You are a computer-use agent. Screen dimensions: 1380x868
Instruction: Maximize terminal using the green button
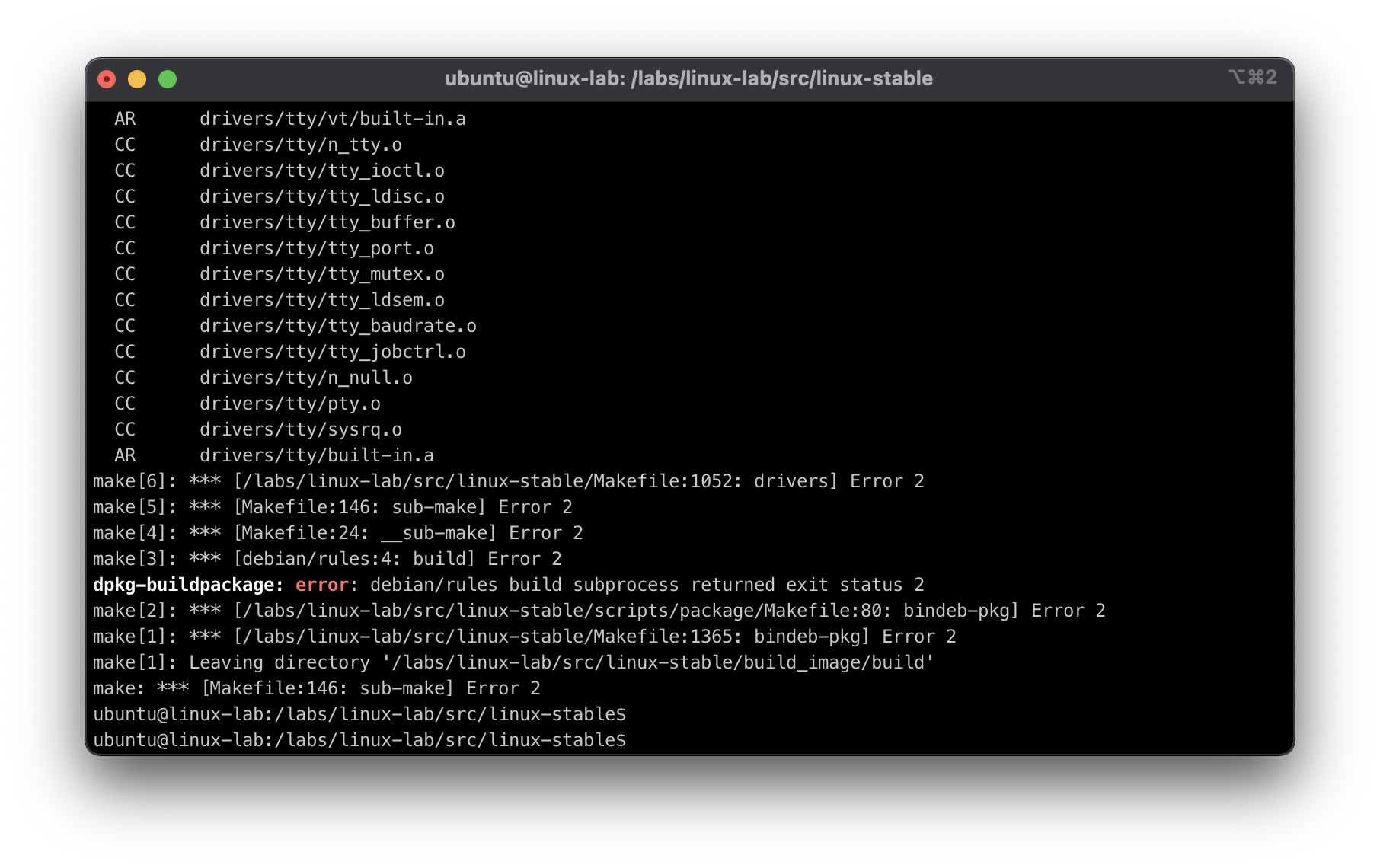coord(168,79)
